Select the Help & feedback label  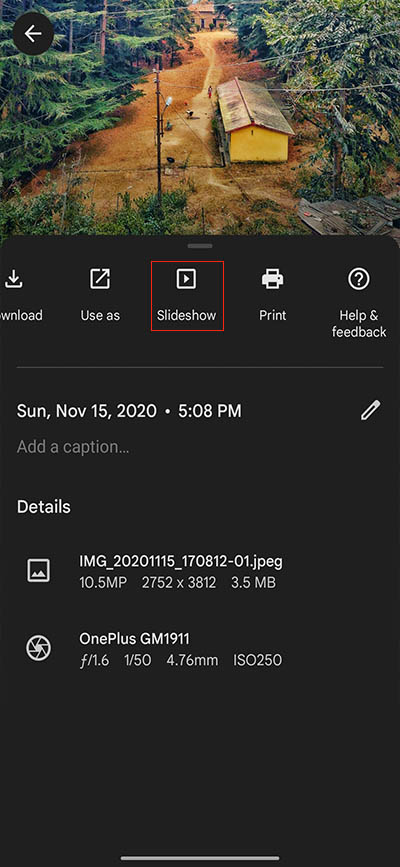[x=359, y=323]
